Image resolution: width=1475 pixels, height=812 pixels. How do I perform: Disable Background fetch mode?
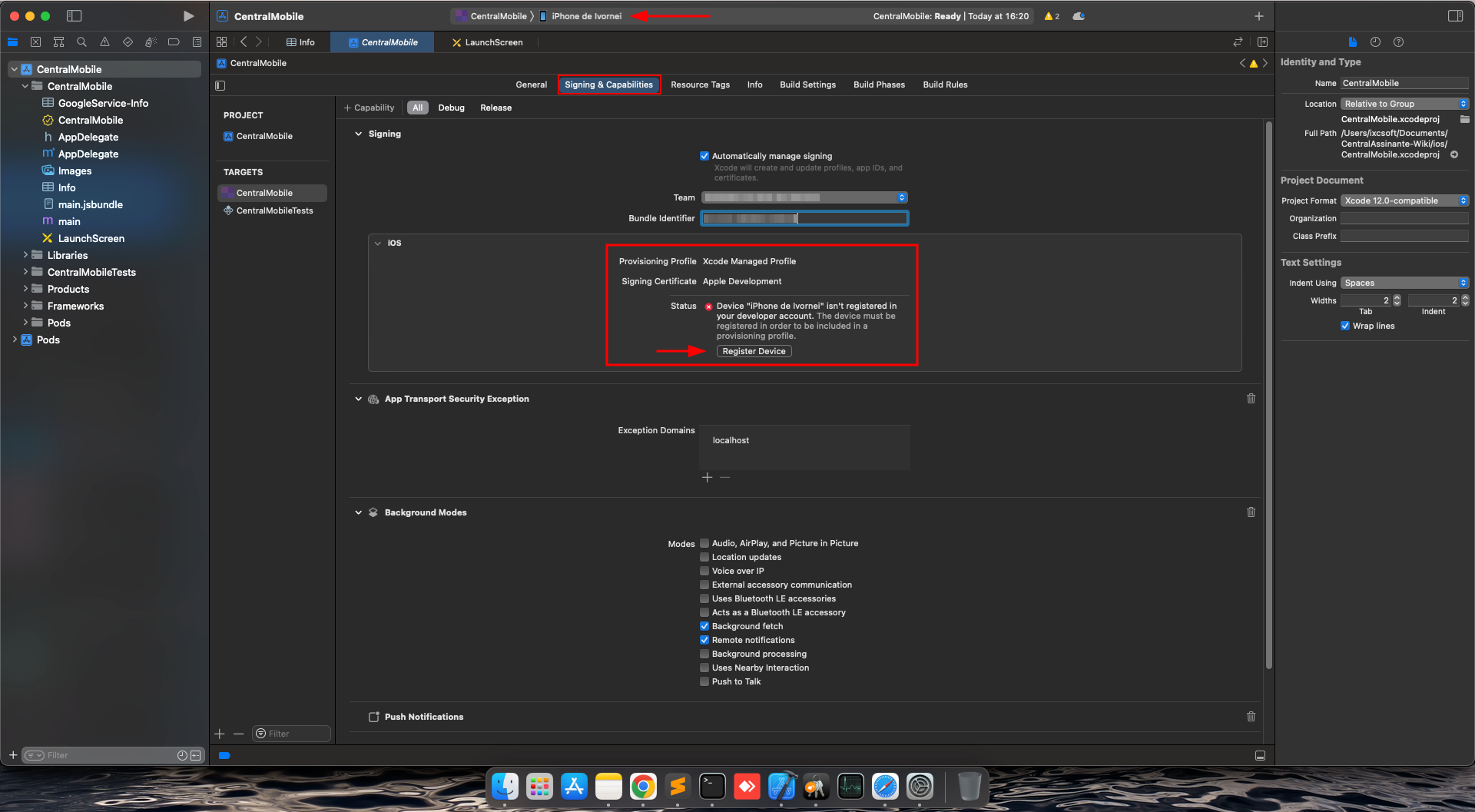[x=704, y=626]
